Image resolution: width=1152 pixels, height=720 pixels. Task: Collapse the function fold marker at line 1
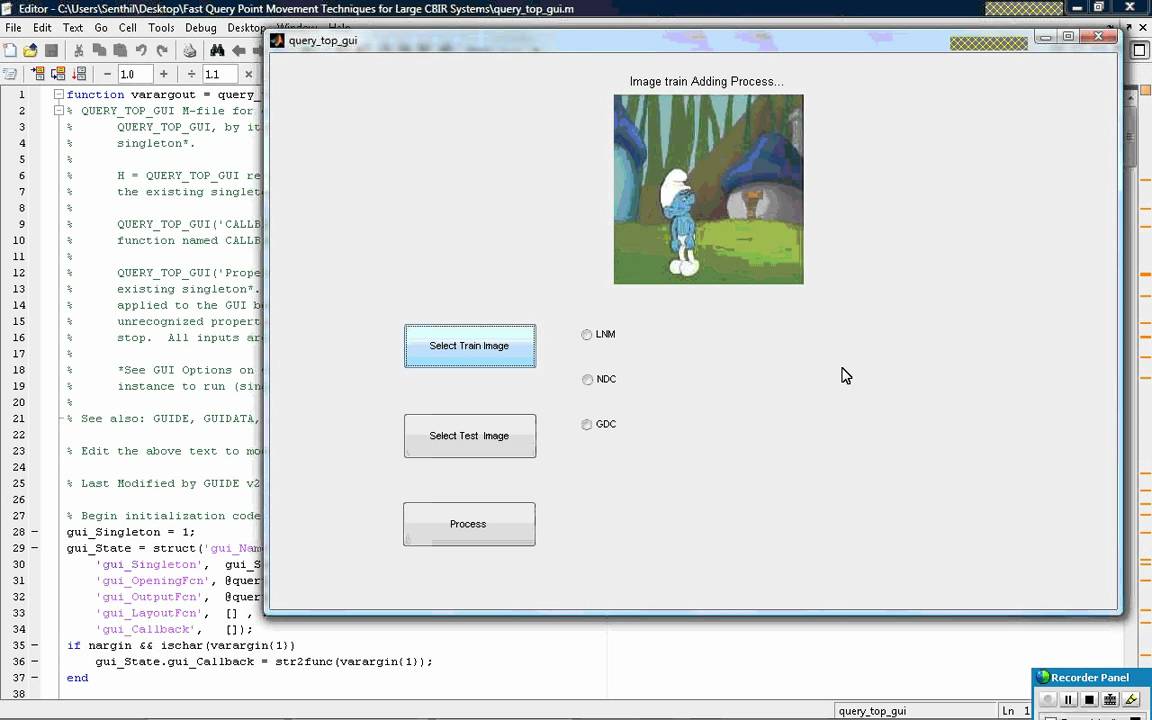click(59, 94)
